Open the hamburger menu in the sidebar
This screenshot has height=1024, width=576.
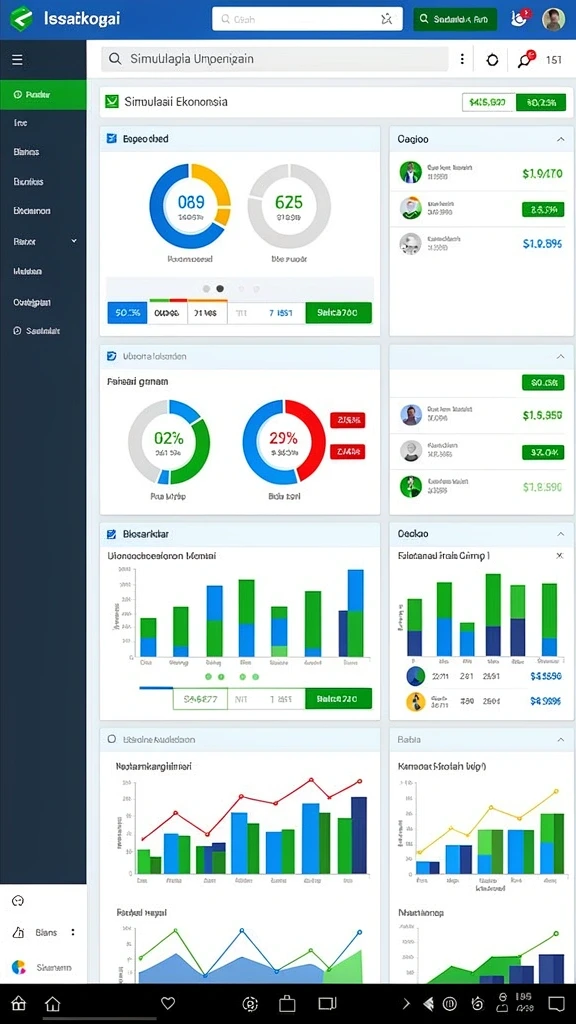[18, 60]
